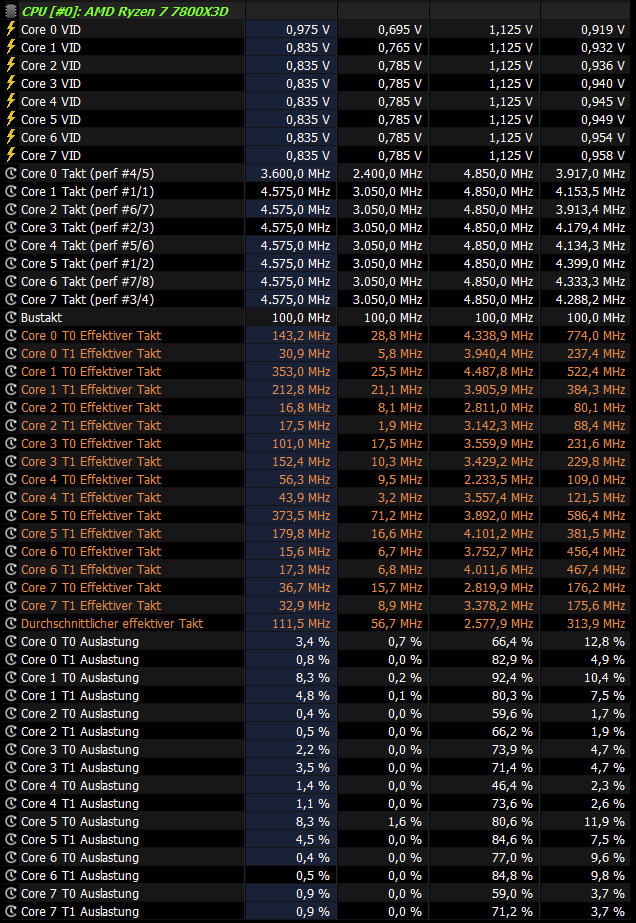Click average effective clock maximum 2.577,9 MHz
Viewport: 636px width, 923px height.
click(498, 623)
